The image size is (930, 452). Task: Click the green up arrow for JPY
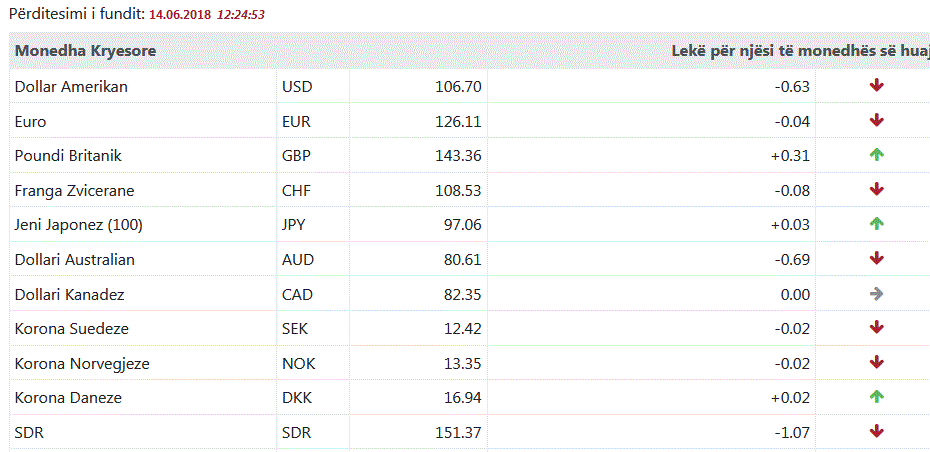(x=877, y=224)
